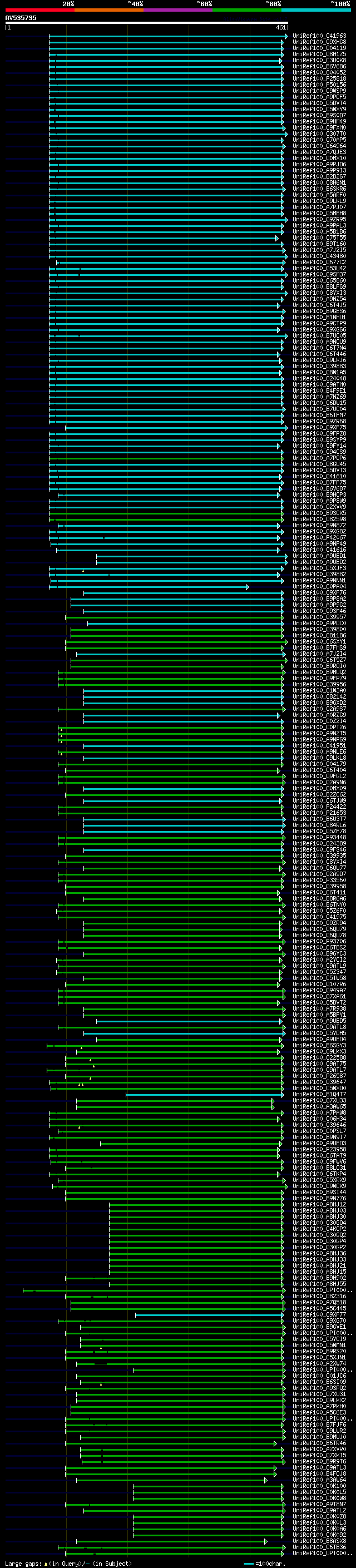This screenshot has height=1568, width=356.
Task: Select the UniRef100_Q9SM46 label
Action: tap(319, 611)
